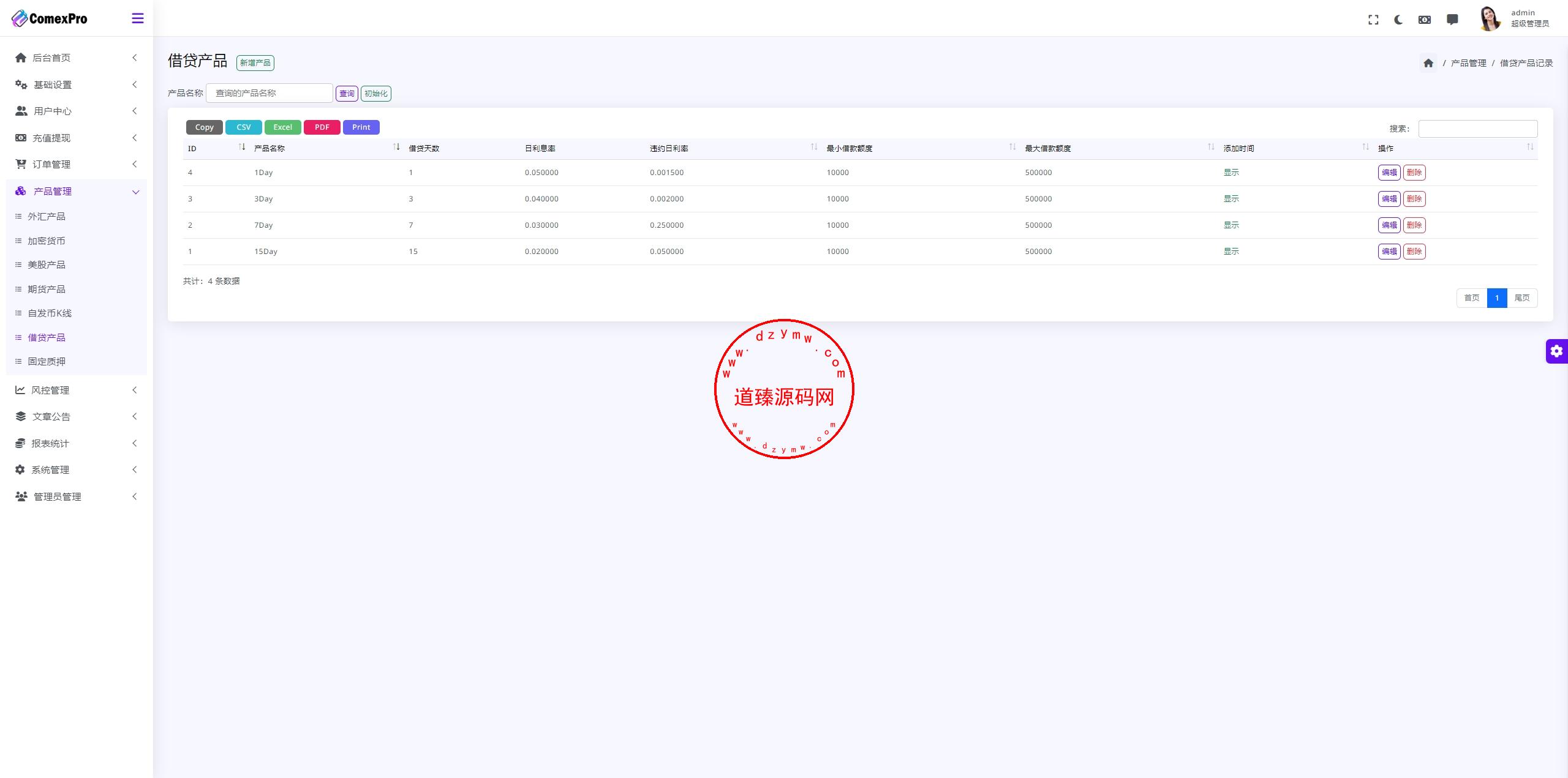Click the 新增产品 button
The height and width of the screenshot is (778, 1568).
255,63
